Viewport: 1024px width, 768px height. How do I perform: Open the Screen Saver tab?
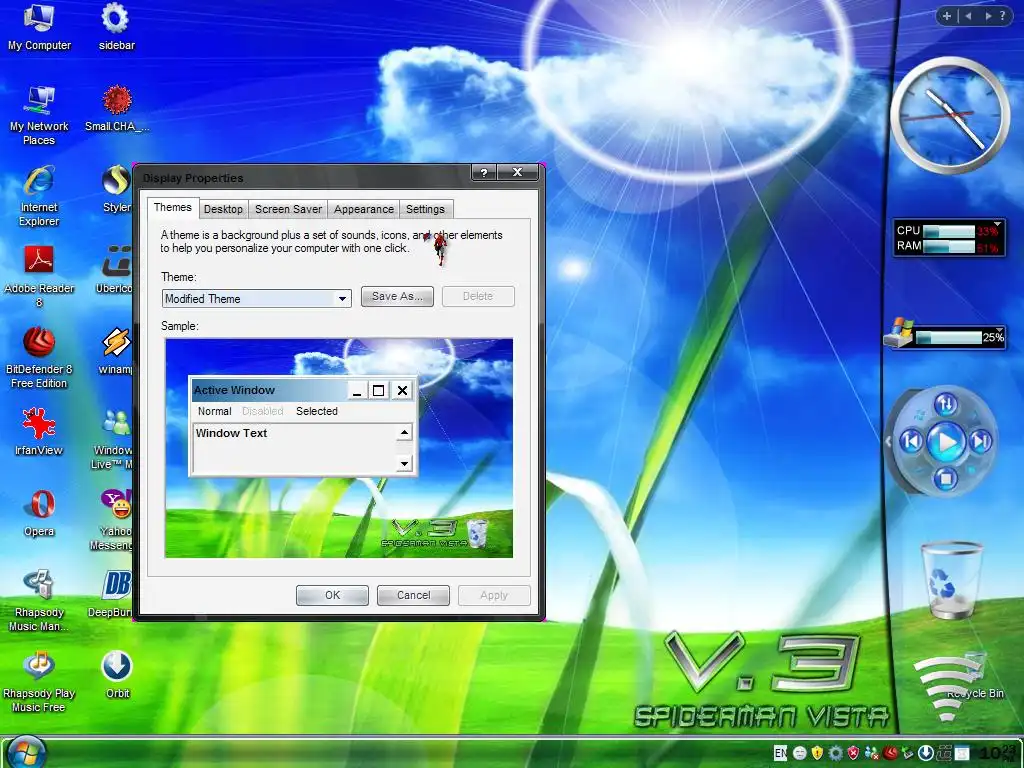pyautogui.click(x=288, y=209)
